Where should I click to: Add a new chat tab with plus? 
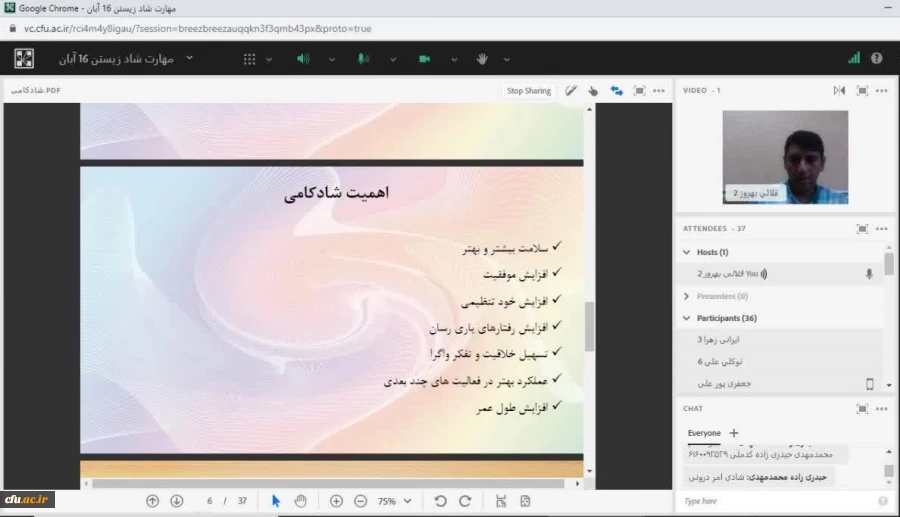[x=734, y=433]
